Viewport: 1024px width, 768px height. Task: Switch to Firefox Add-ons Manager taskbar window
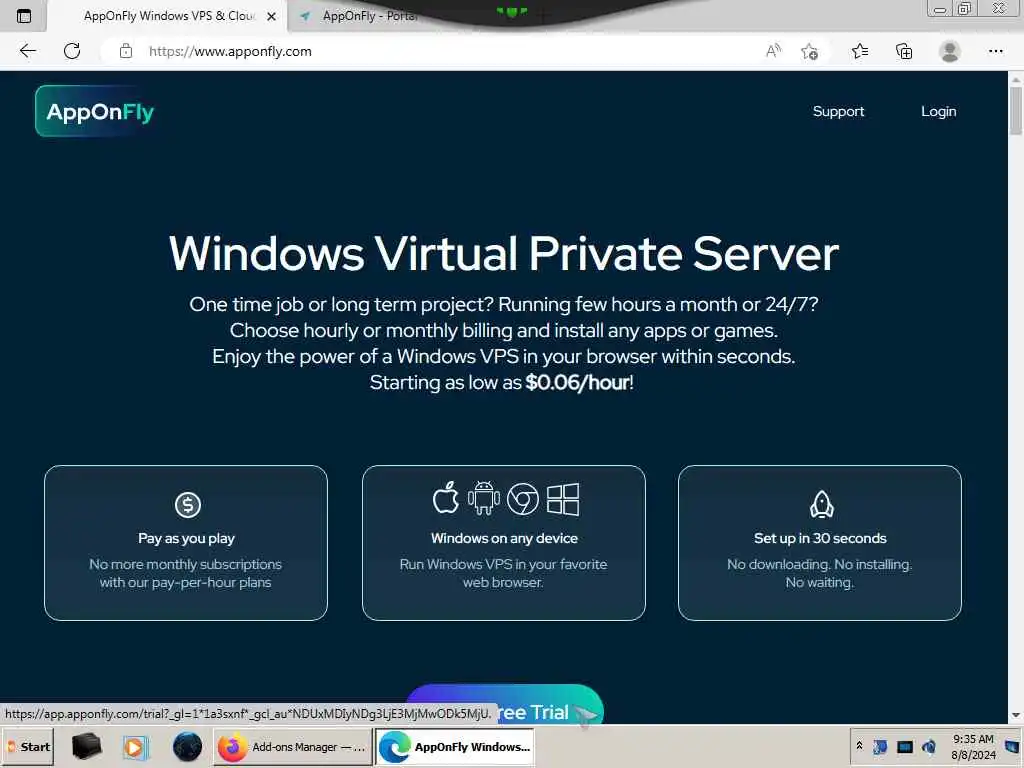coord(293,747)
